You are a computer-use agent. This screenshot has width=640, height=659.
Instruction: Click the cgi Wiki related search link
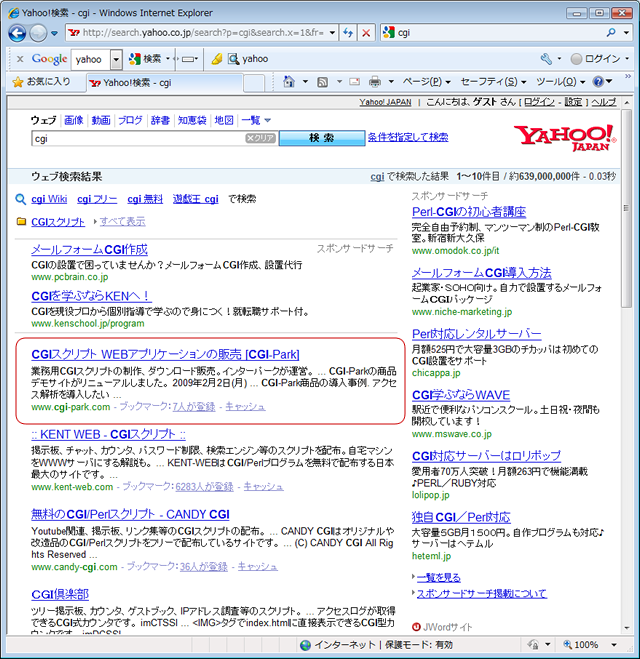(49, 199)
